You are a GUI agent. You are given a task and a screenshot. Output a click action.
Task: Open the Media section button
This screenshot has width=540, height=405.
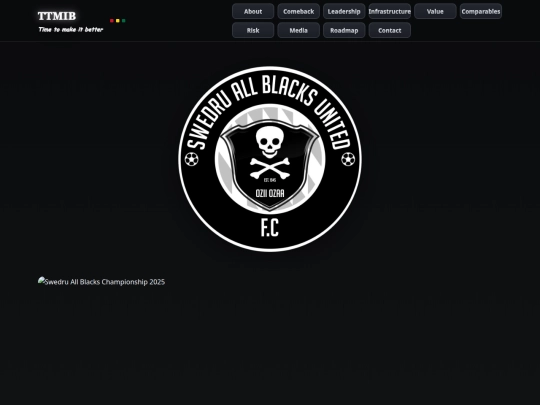tap(299, 30)
